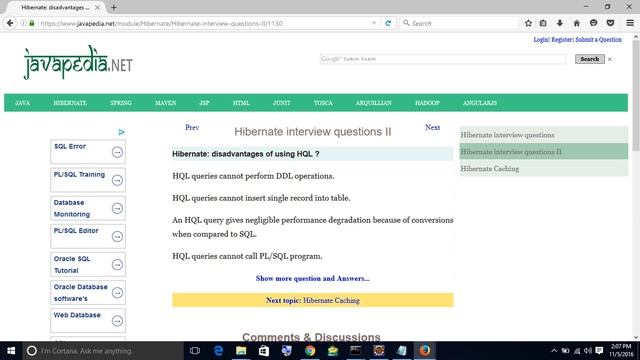640x360 pixels.
Task: Open the chat bubble toolbar icon
Action: [593, 23]
